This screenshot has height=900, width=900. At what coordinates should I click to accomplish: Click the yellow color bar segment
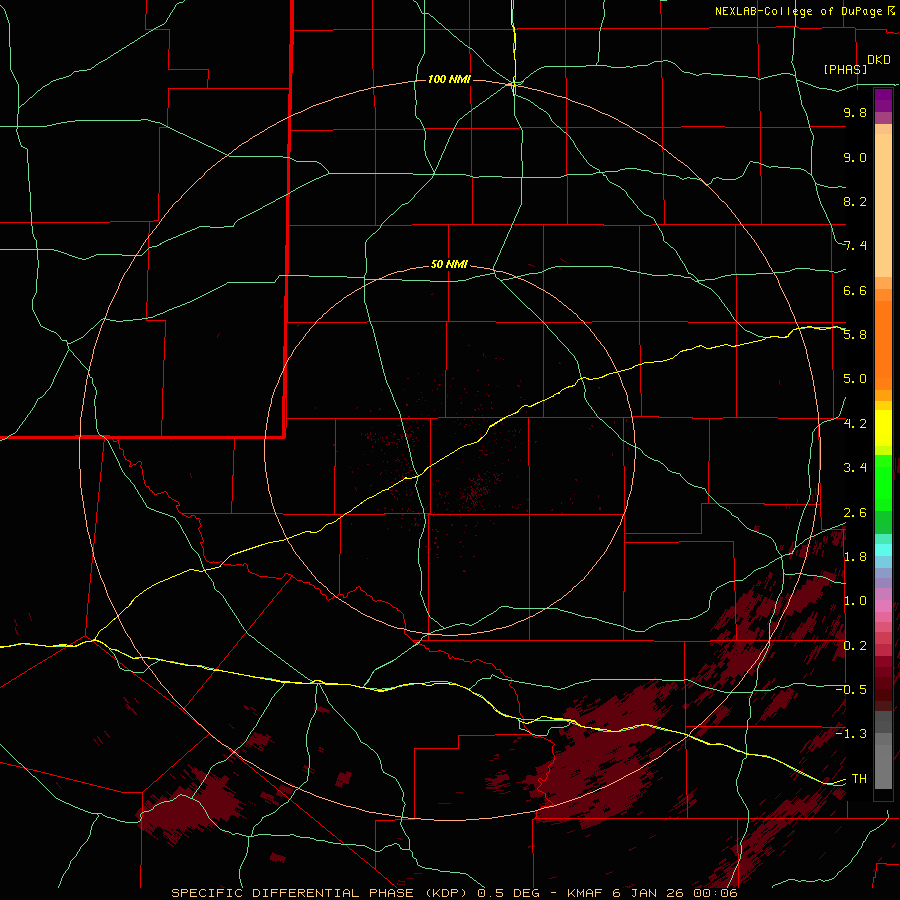(x=883, y=428)
